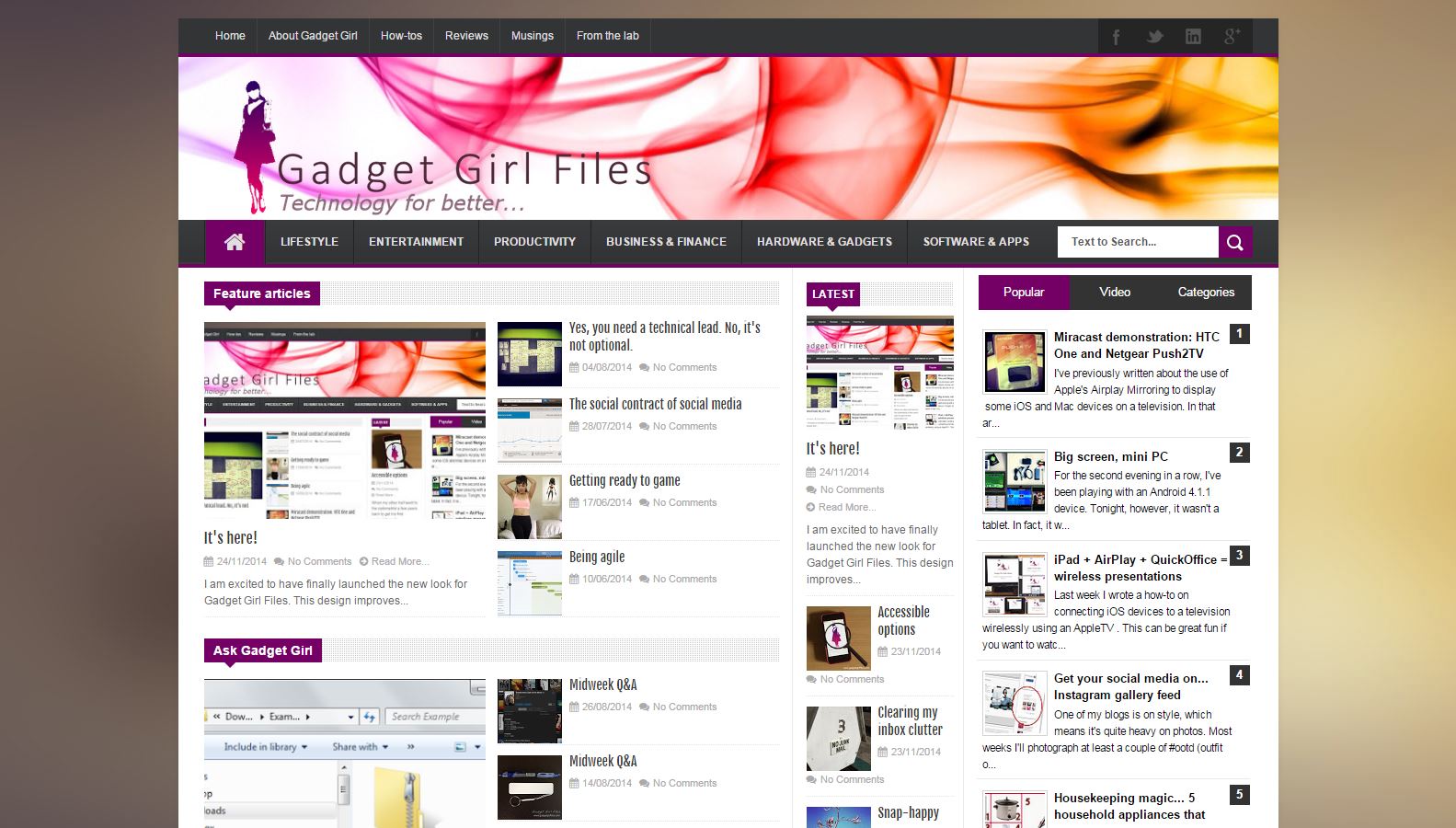
Task: Open the Being agile article thumbnail
Action: 530,583
